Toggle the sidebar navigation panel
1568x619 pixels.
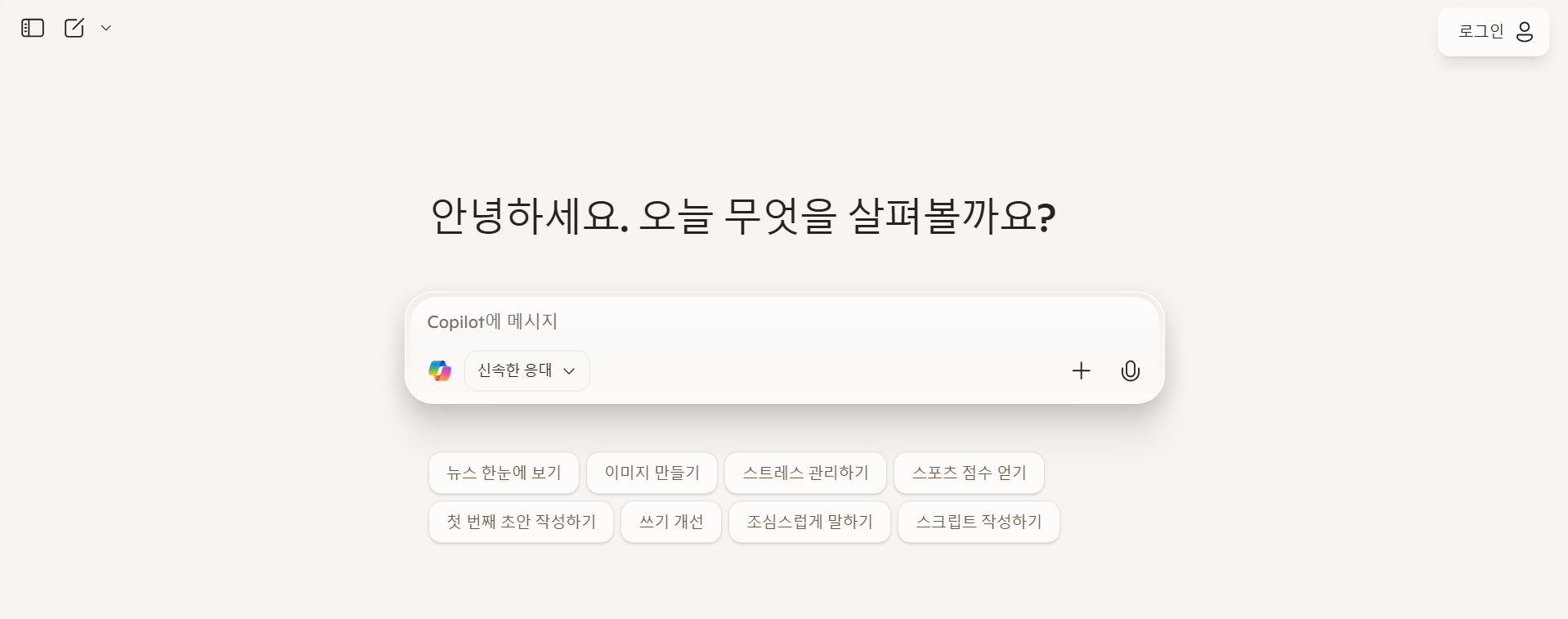click(32, 27)
